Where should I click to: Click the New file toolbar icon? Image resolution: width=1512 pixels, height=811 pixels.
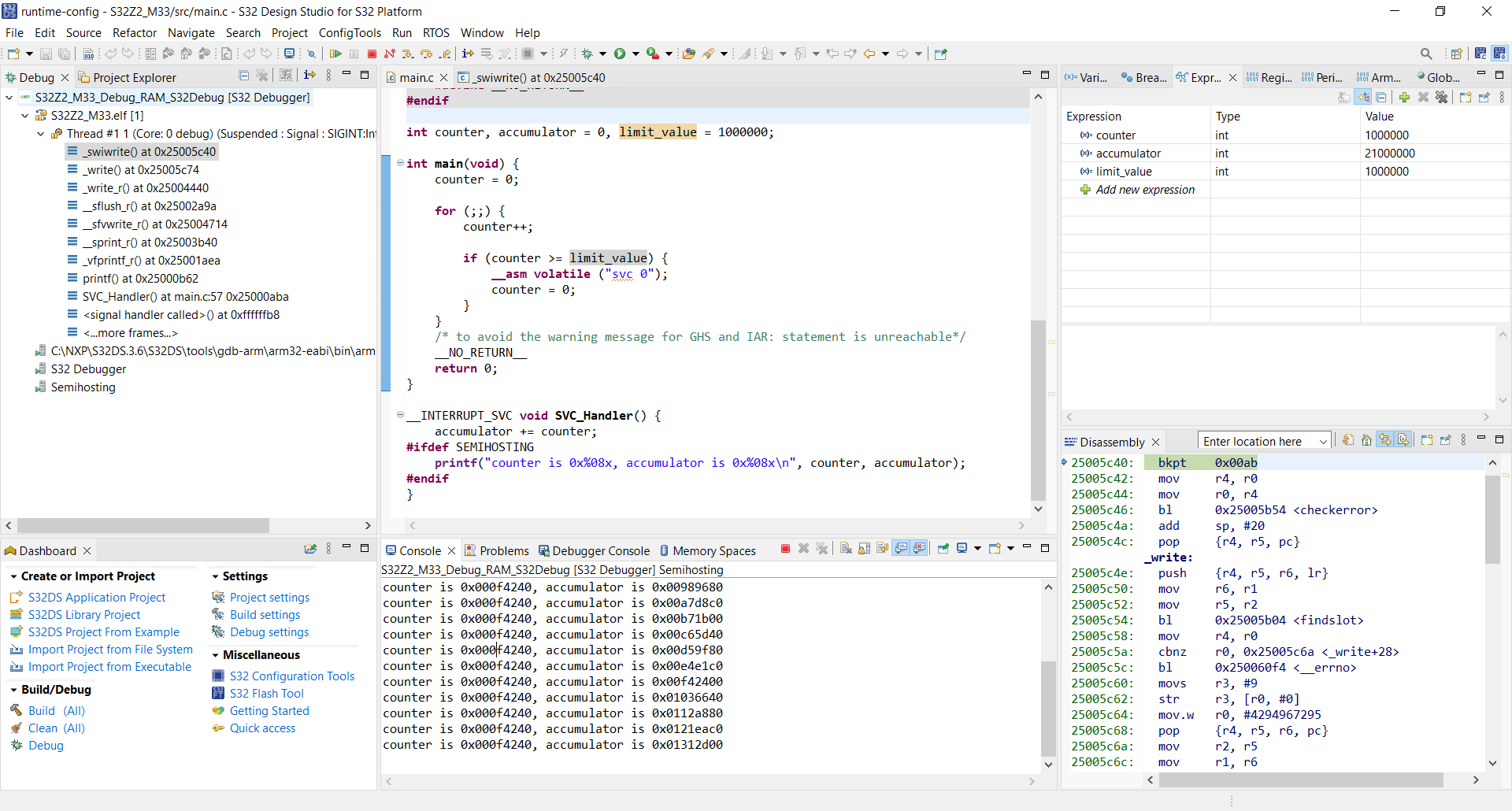13,54
